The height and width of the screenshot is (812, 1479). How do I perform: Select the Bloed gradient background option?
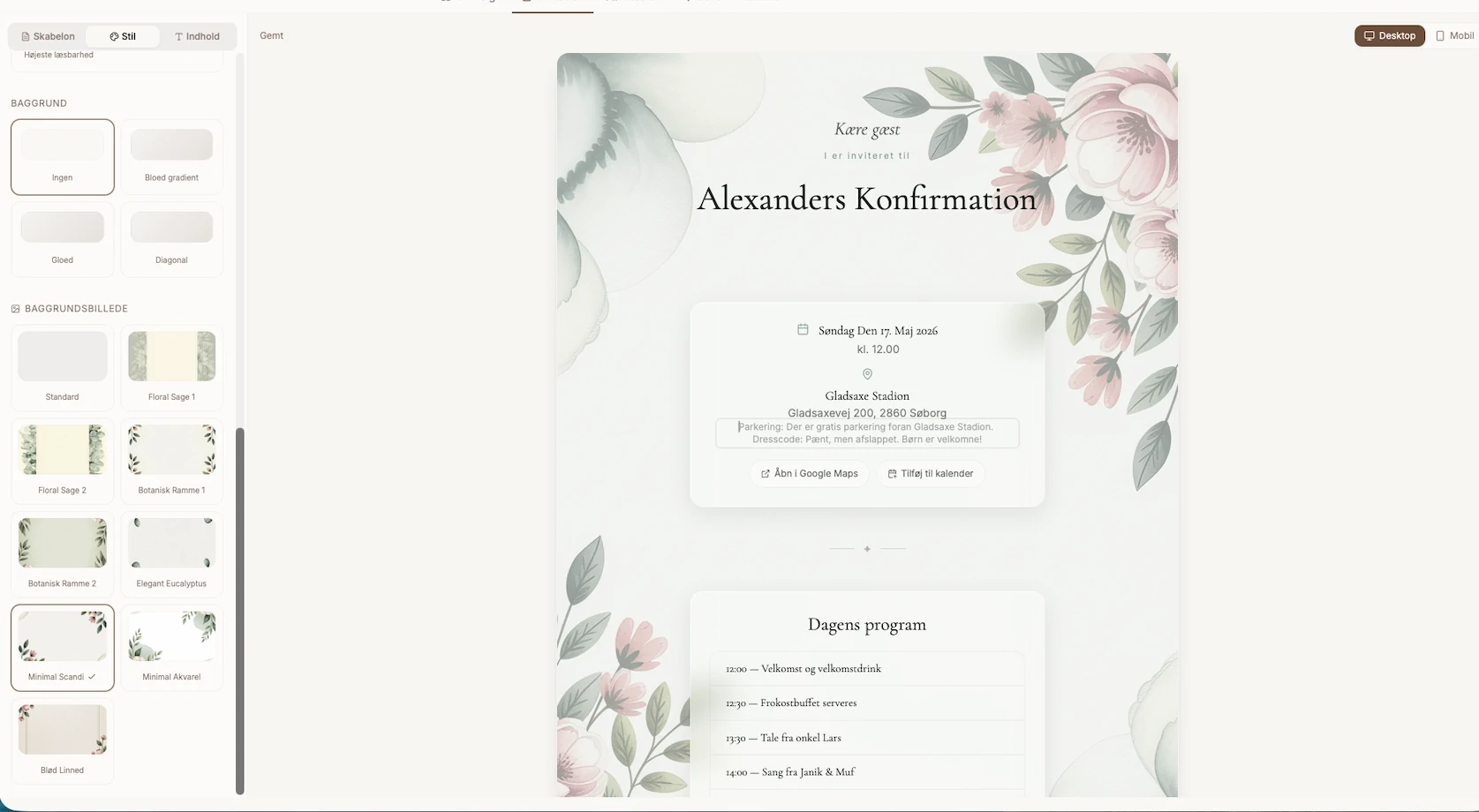pyautogui.click(x=170, y=156)
